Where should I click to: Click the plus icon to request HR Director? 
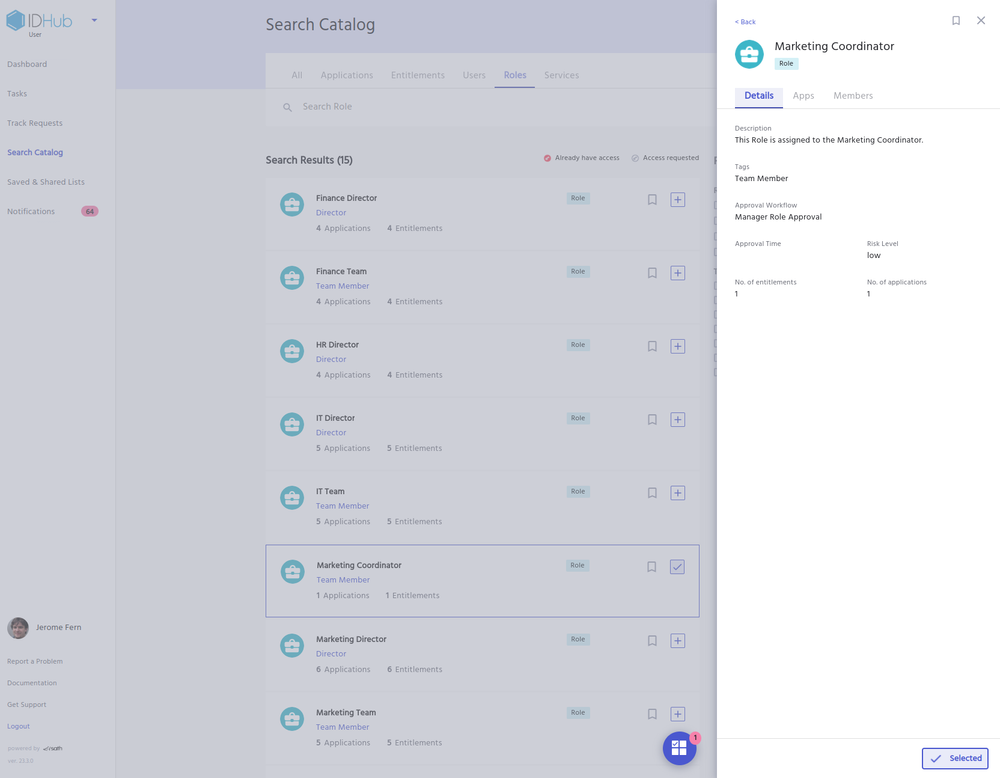[x=678, y=346]
